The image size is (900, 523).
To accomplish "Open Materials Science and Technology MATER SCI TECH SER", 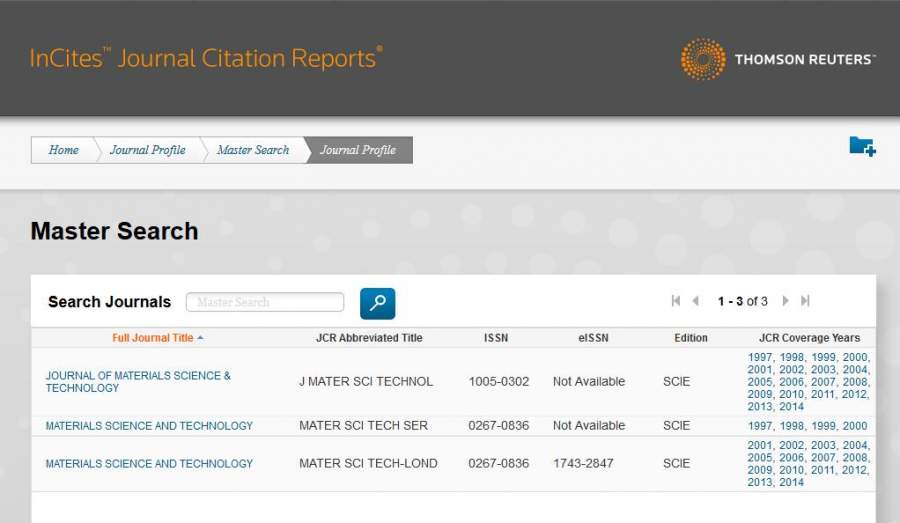I will tap(149, 426).
